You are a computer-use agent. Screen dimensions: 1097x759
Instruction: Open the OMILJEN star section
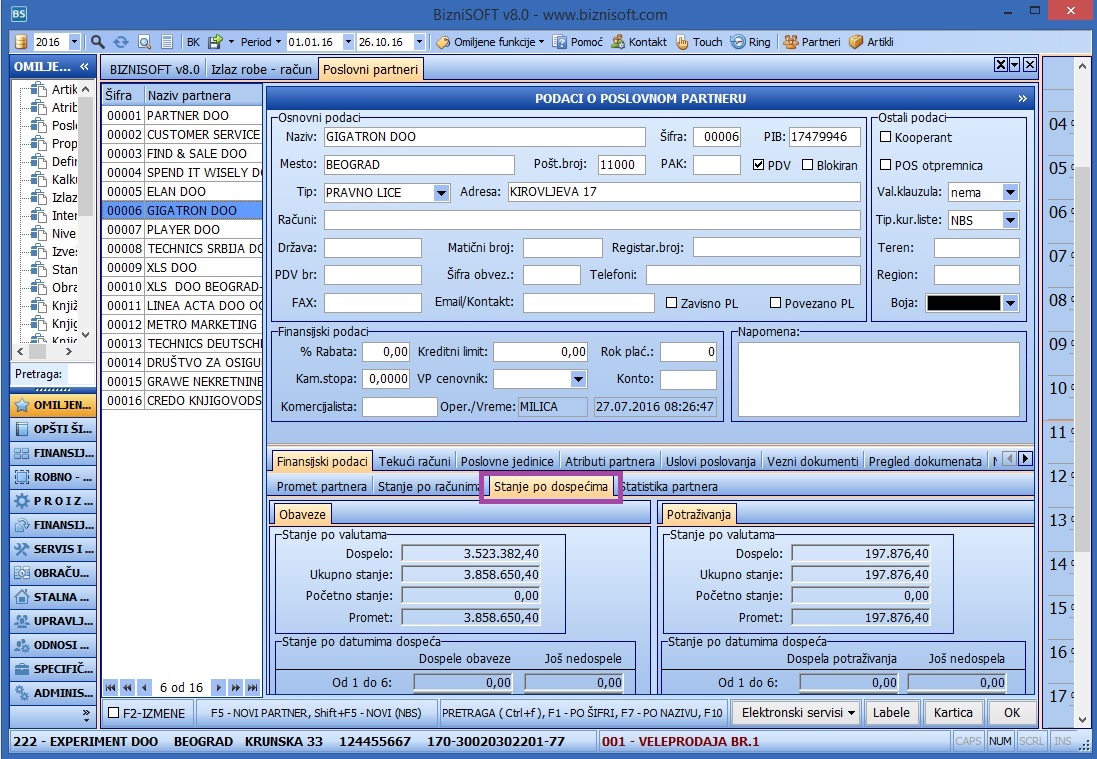click(53, 405)
